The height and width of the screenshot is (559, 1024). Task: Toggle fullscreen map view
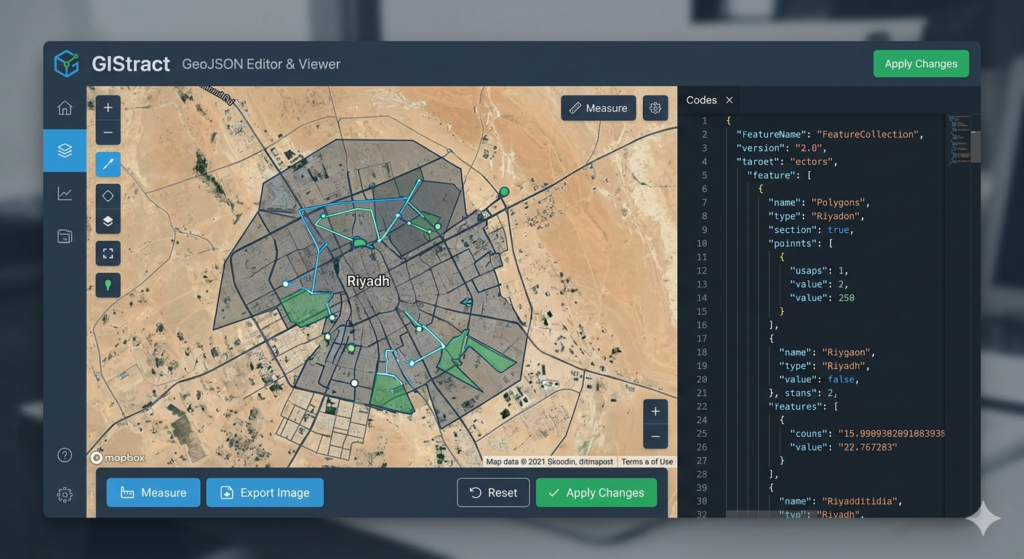pos(108,253)
